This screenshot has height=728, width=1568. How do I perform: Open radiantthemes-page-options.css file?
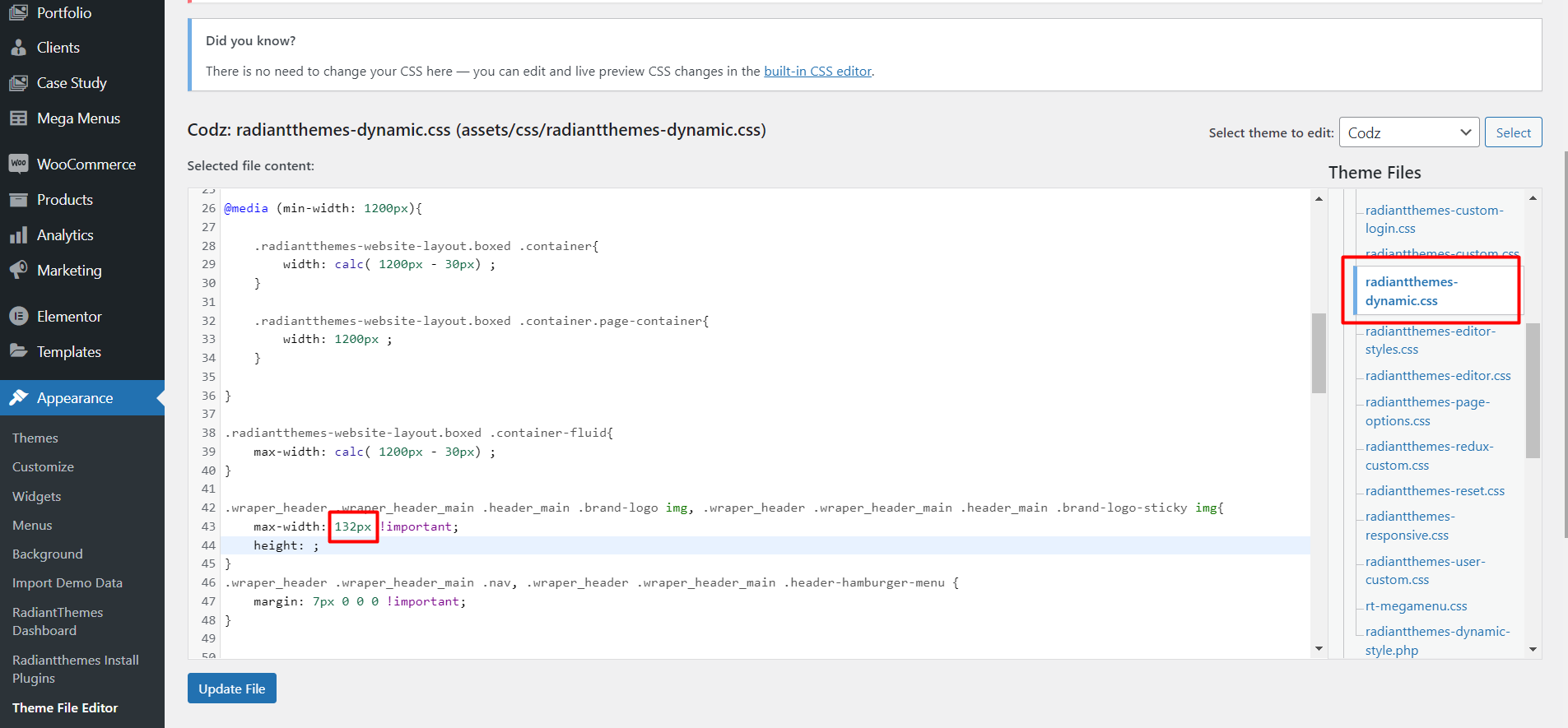coord(1427,411)
